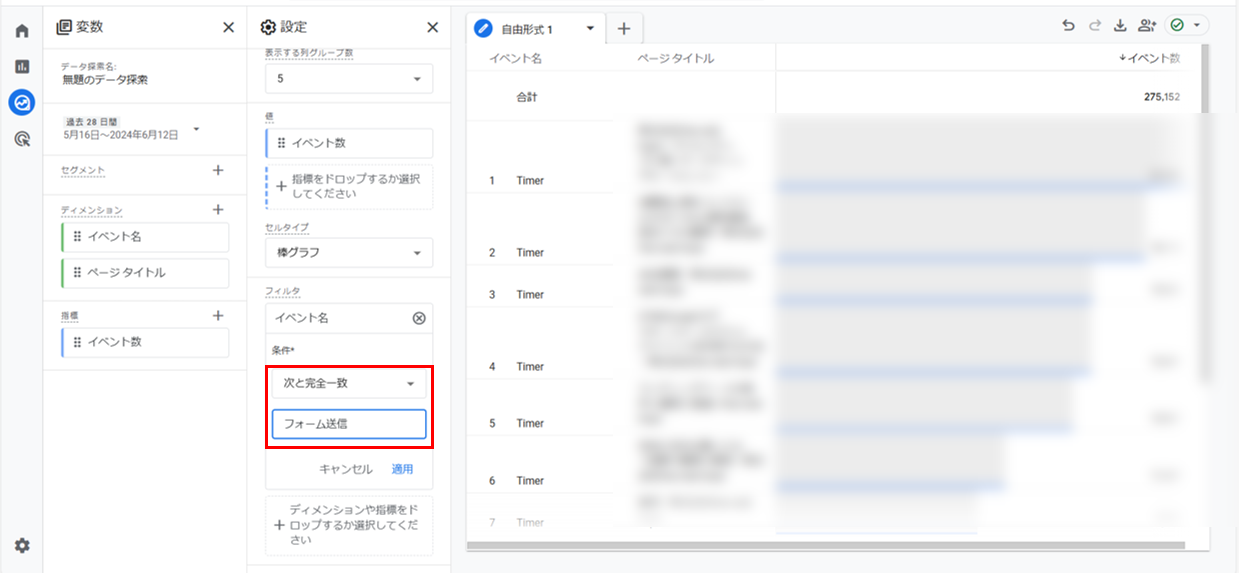This screenshot has height=573, width=1240.
Task: Click total value 275,152
Action: [1162, 98]
